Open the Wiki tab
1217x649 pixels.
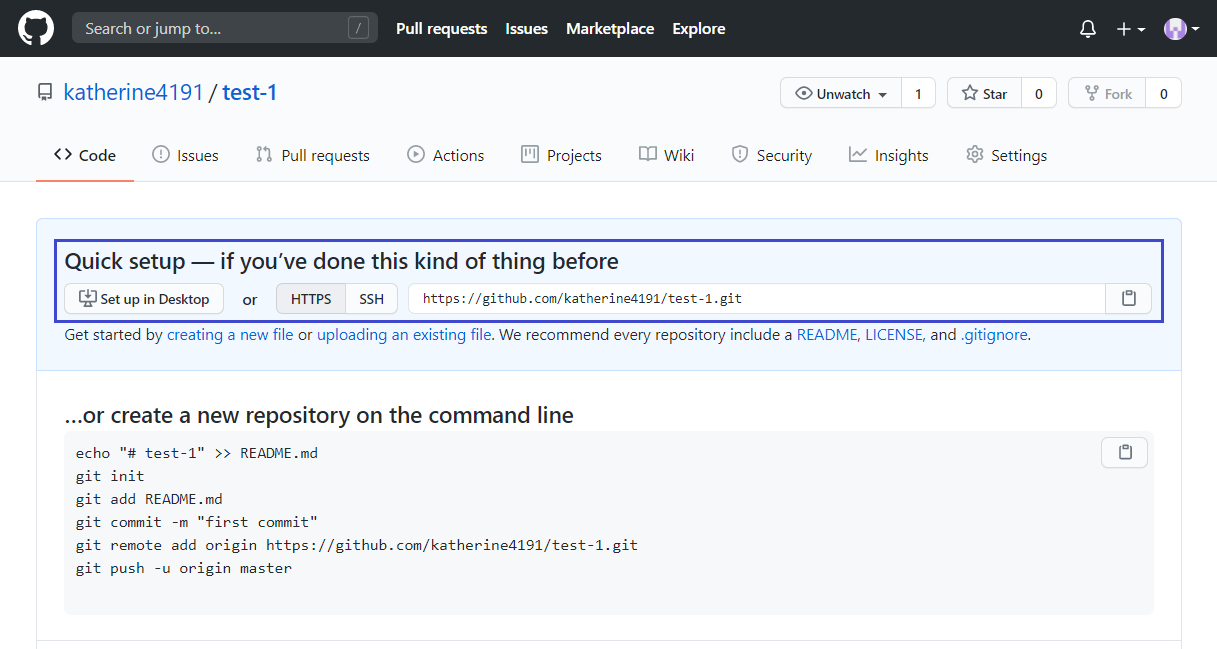(666, 155)
